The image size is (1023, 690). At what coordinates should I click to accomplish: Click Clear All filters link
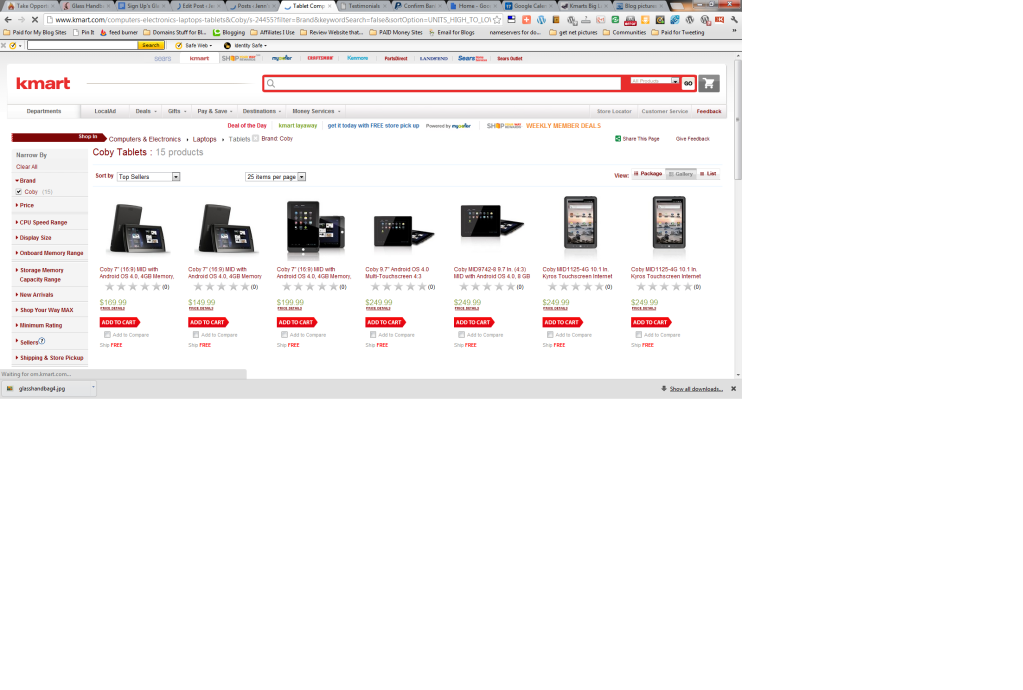point(27,167)
